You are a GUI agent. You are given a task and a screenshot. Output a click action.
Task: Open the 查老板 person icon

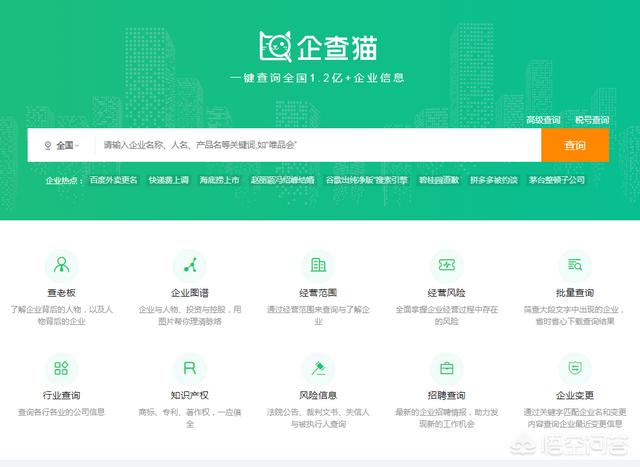[61, 265]
